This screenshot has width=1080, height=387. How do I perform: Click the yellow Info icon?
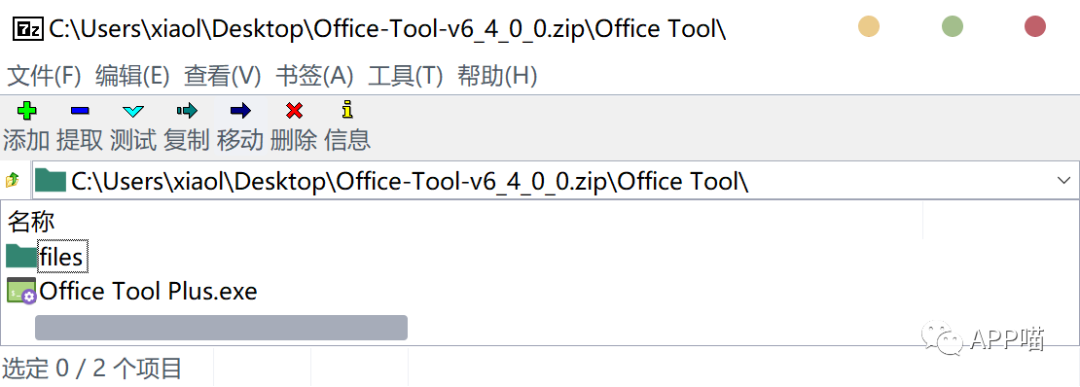pos(347,109)
